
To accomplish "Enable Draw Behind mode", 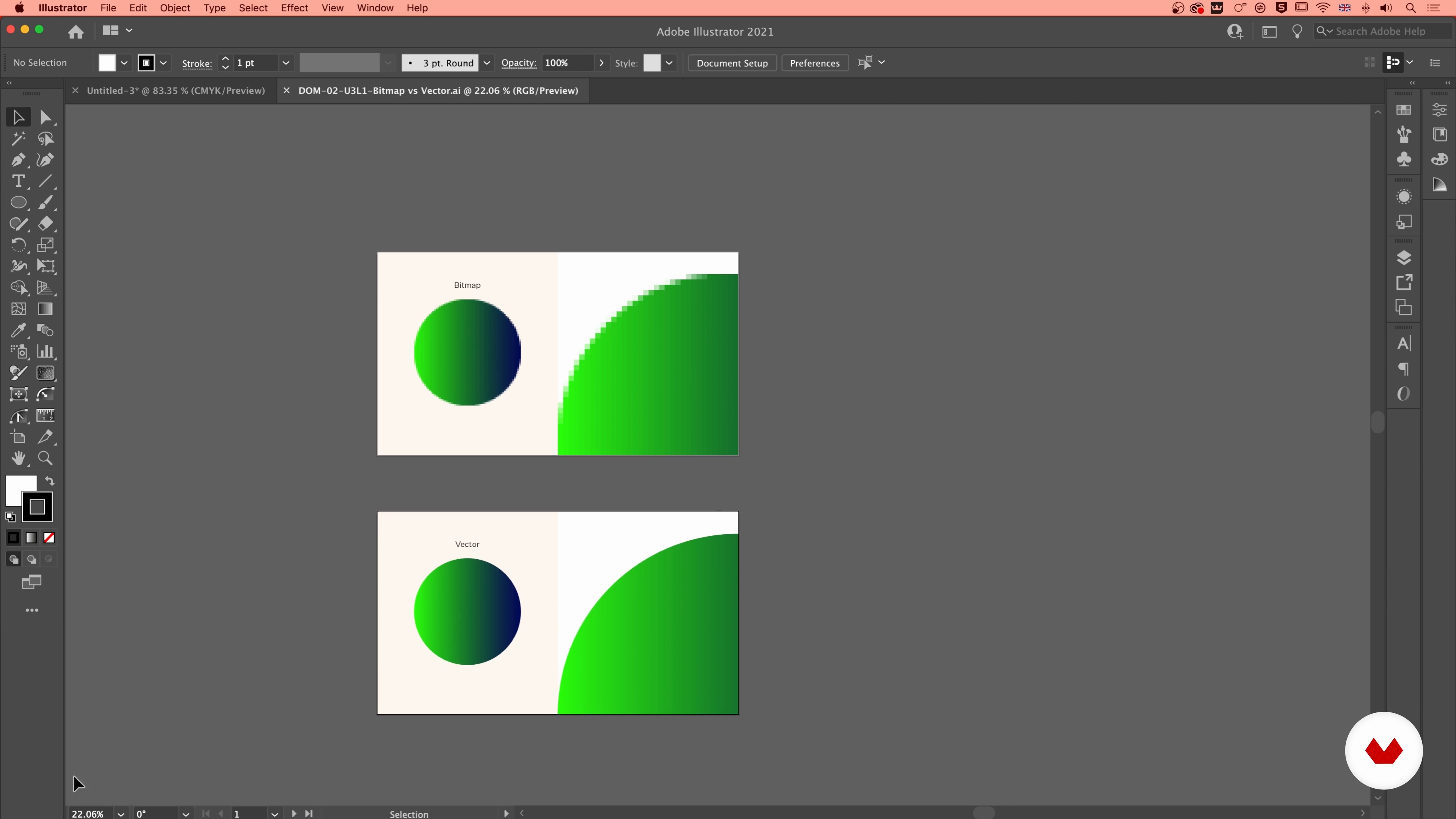I will click(31, 559).
